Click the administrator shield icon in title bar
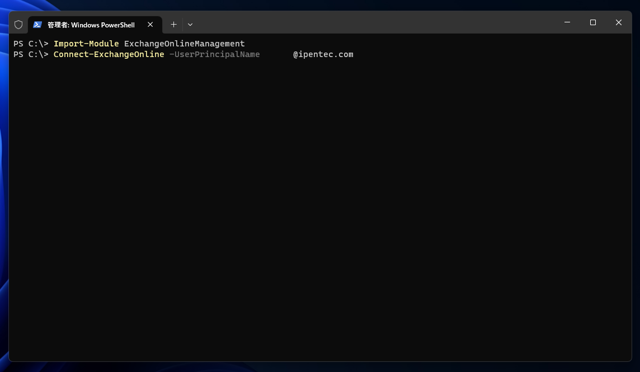Image resolution: width=640 pixels, height=372 pixels. pyautogui.click(x=18, y=25)
